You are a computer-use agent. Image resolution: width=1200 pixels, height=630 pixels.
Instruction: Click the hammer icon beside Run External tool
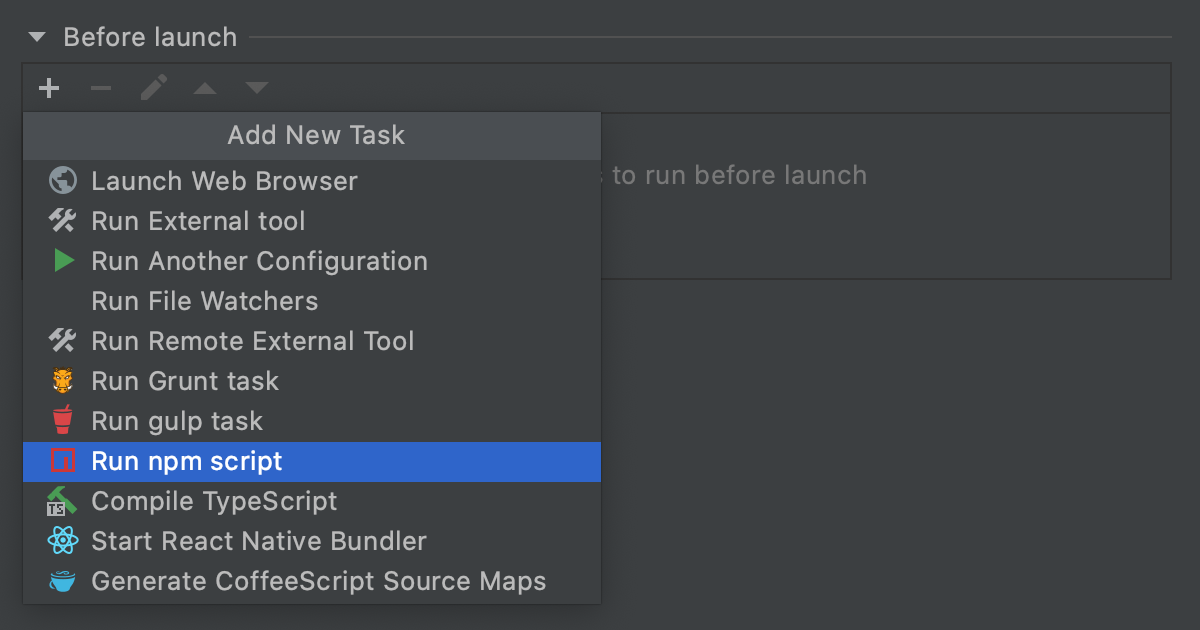coord(62,221)
